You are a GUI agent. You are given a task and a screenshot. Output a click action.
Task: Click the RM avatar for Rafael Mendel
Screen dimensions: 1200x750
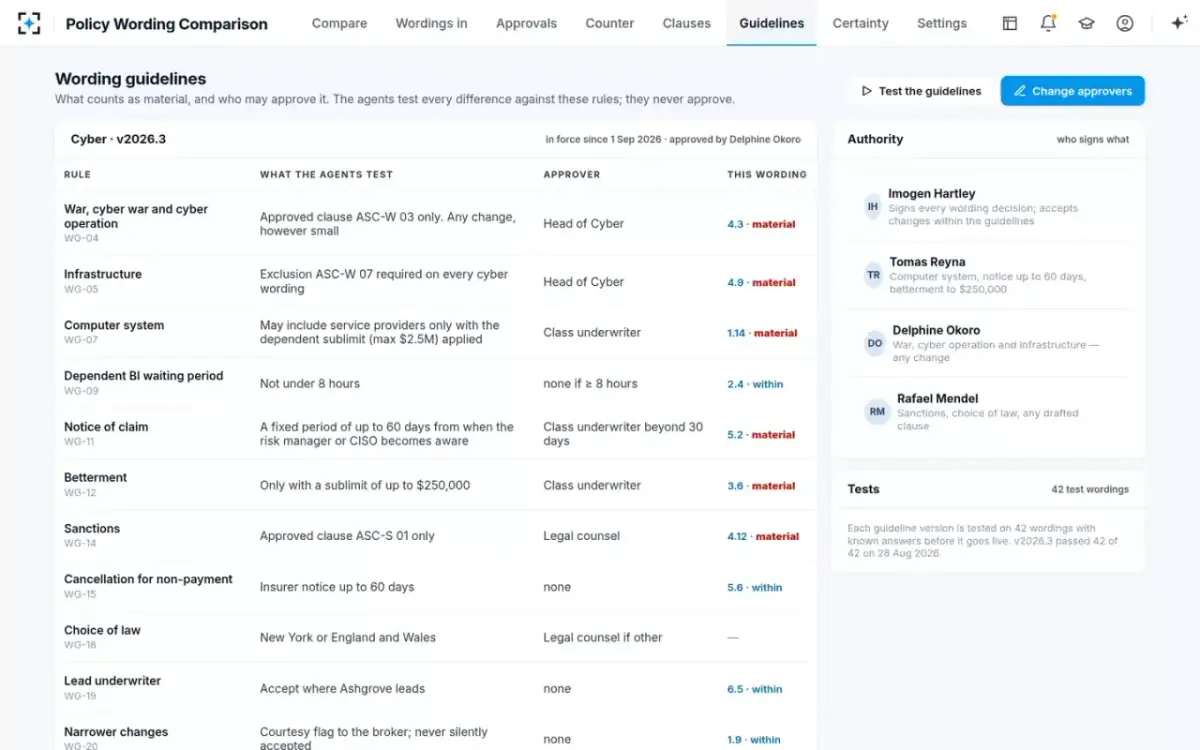pyautogui.click(x=877, y=411)
